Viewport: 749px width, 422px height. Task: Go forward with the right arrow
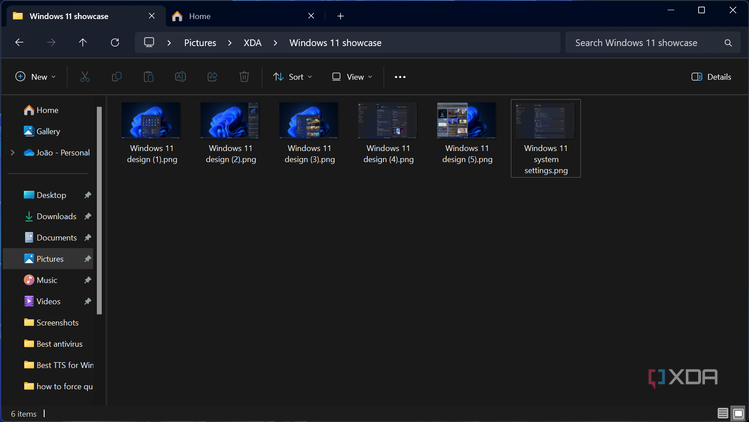pyautogui.click(x=51, y=43)
